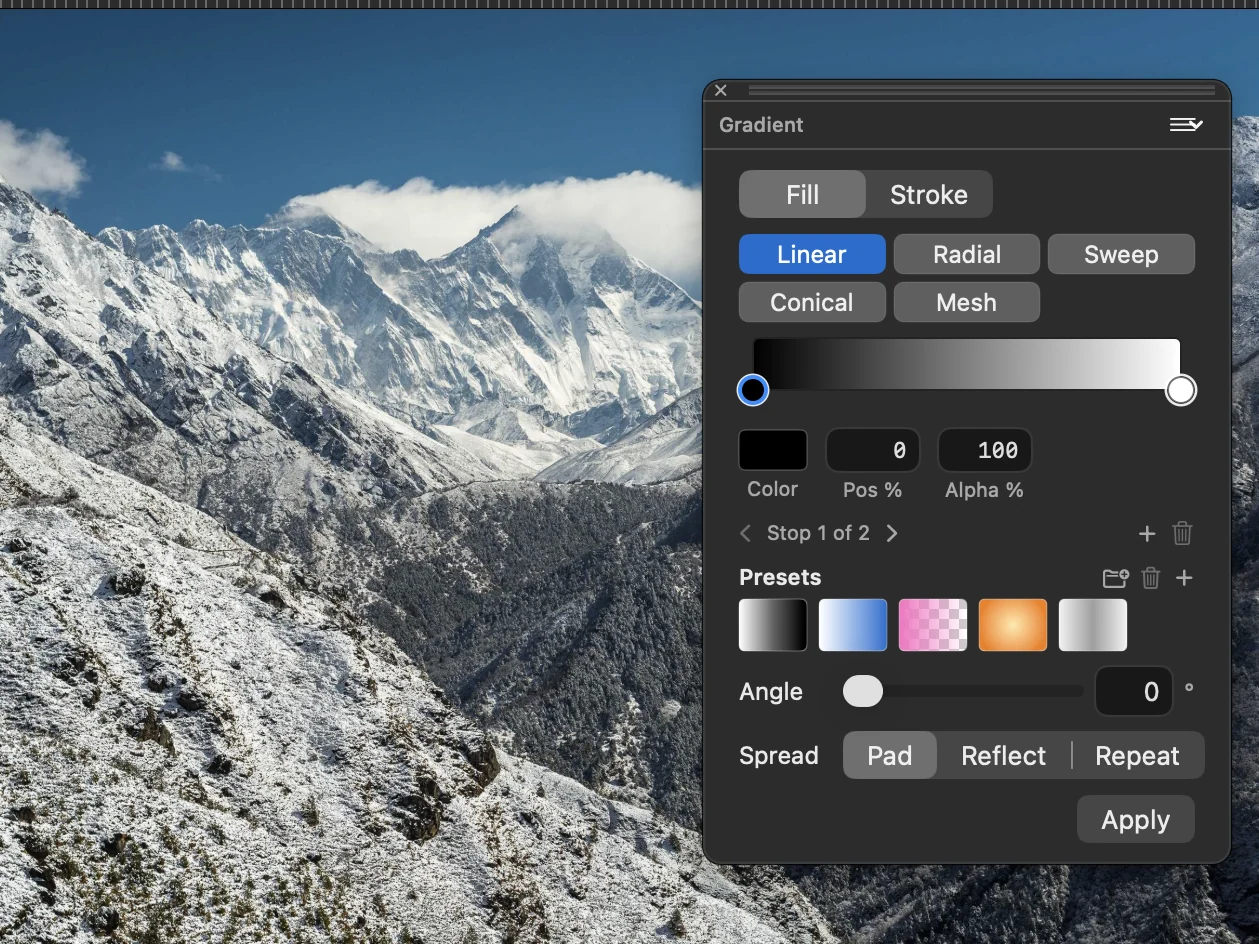The width and height of the screenshot is (1259, 944).
Task: Select the Linear gradient type
Action: (812, 254)
